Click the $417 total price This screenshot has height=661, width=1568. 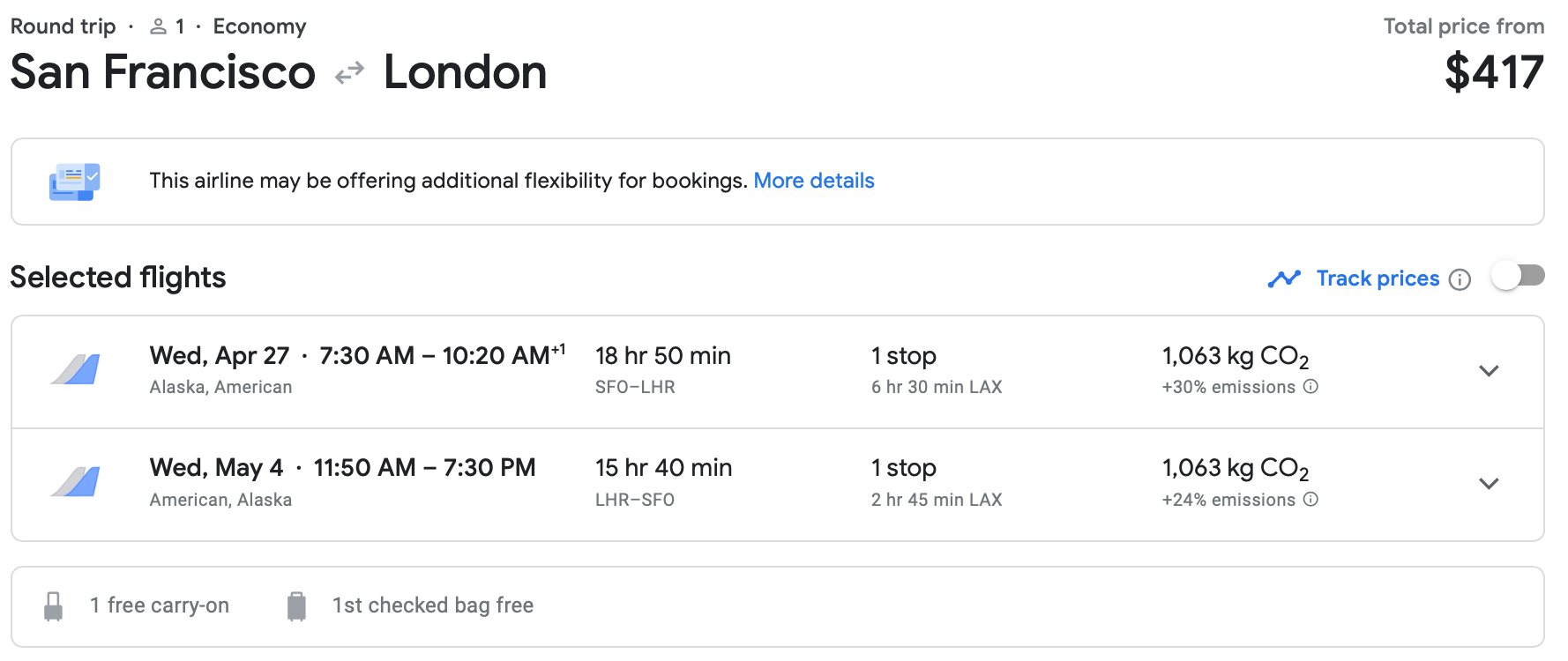(1494, 72)
